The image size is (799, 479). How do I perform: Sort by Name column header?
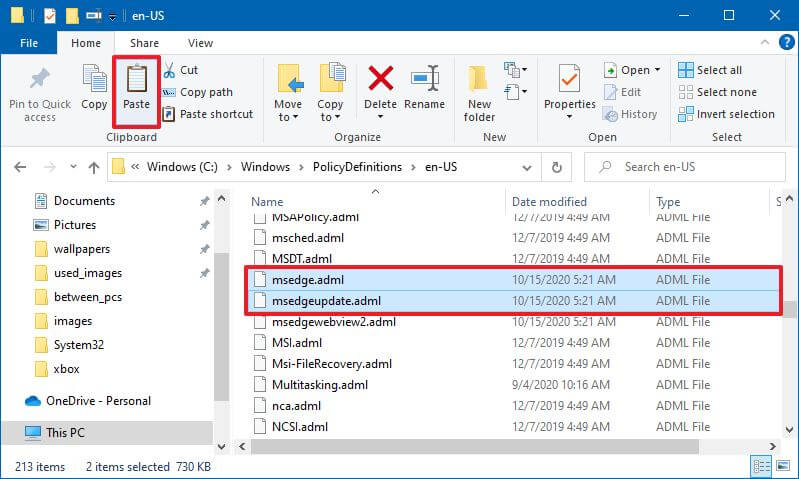coord(267,202)
